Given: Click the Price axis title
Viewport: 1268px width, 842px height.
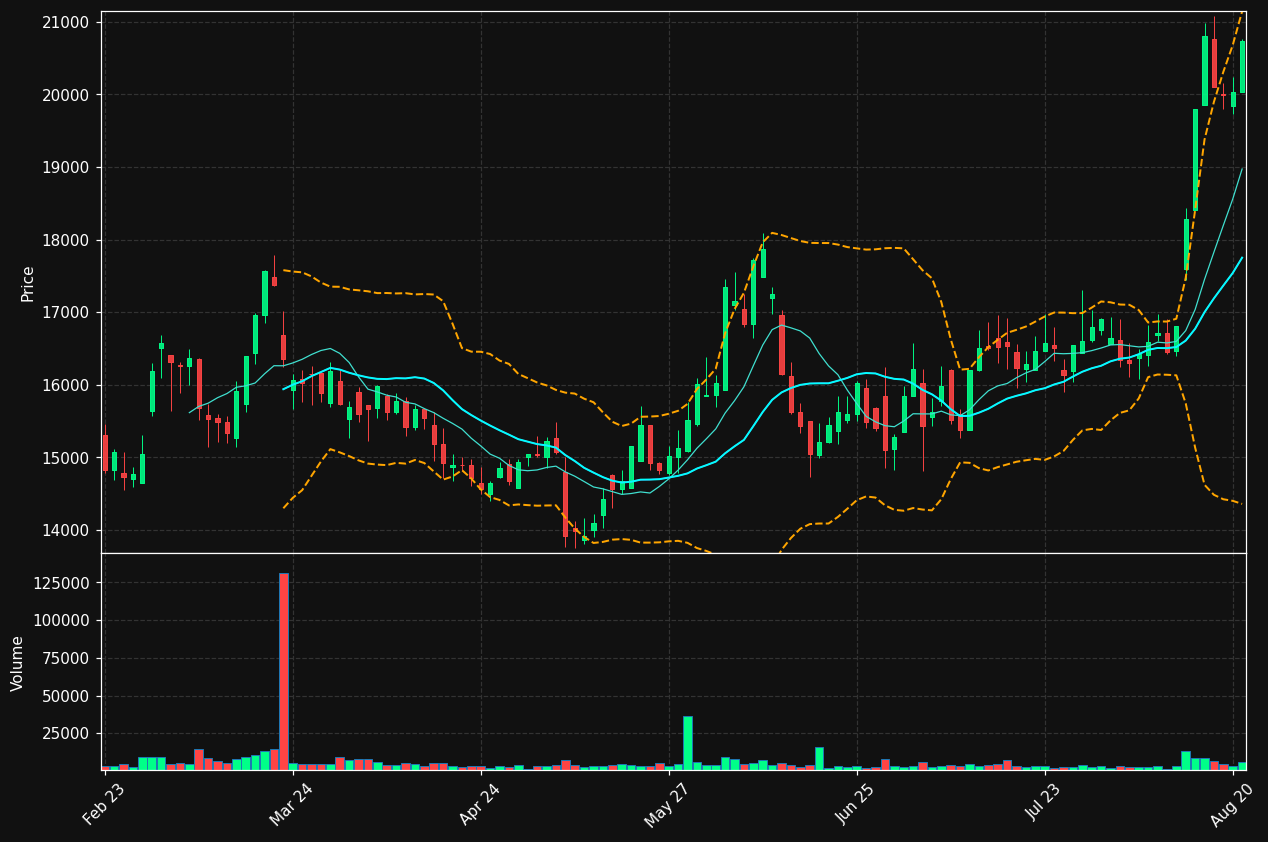Looking at the screenshot, I should click(x=27, y=283).
